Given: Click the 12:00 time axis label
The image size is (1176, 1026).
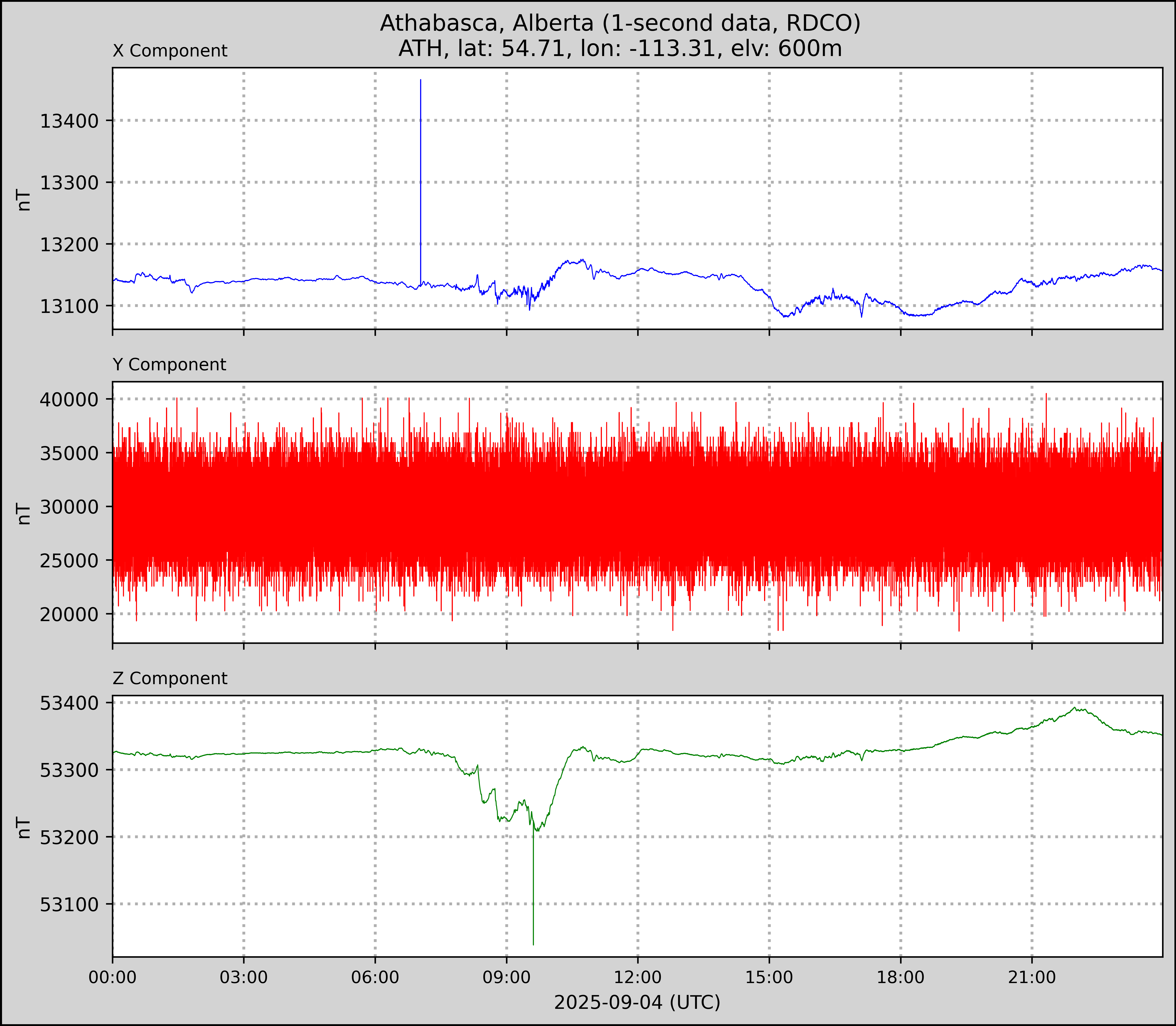Looking at the screenshot, I should click(638, 977).
